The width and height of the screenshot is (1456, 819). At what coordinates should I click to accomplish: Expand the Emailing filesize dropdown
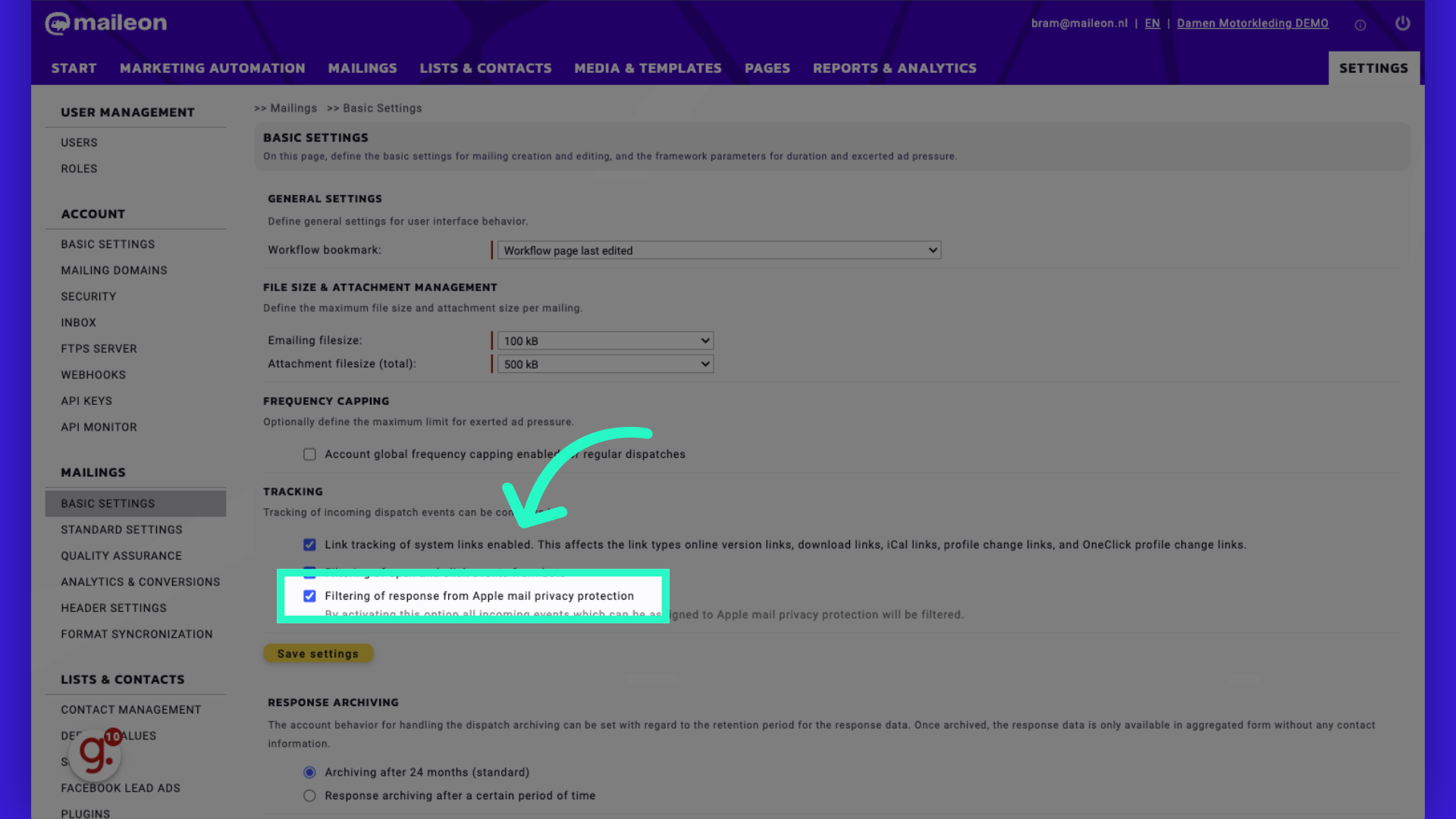(x=602, y=340)
